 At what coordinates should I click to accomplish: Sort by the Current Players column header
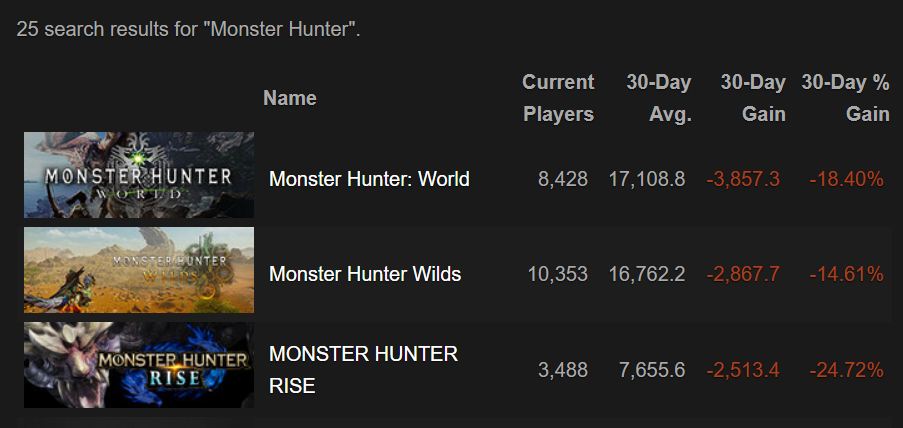click(558, 98)
